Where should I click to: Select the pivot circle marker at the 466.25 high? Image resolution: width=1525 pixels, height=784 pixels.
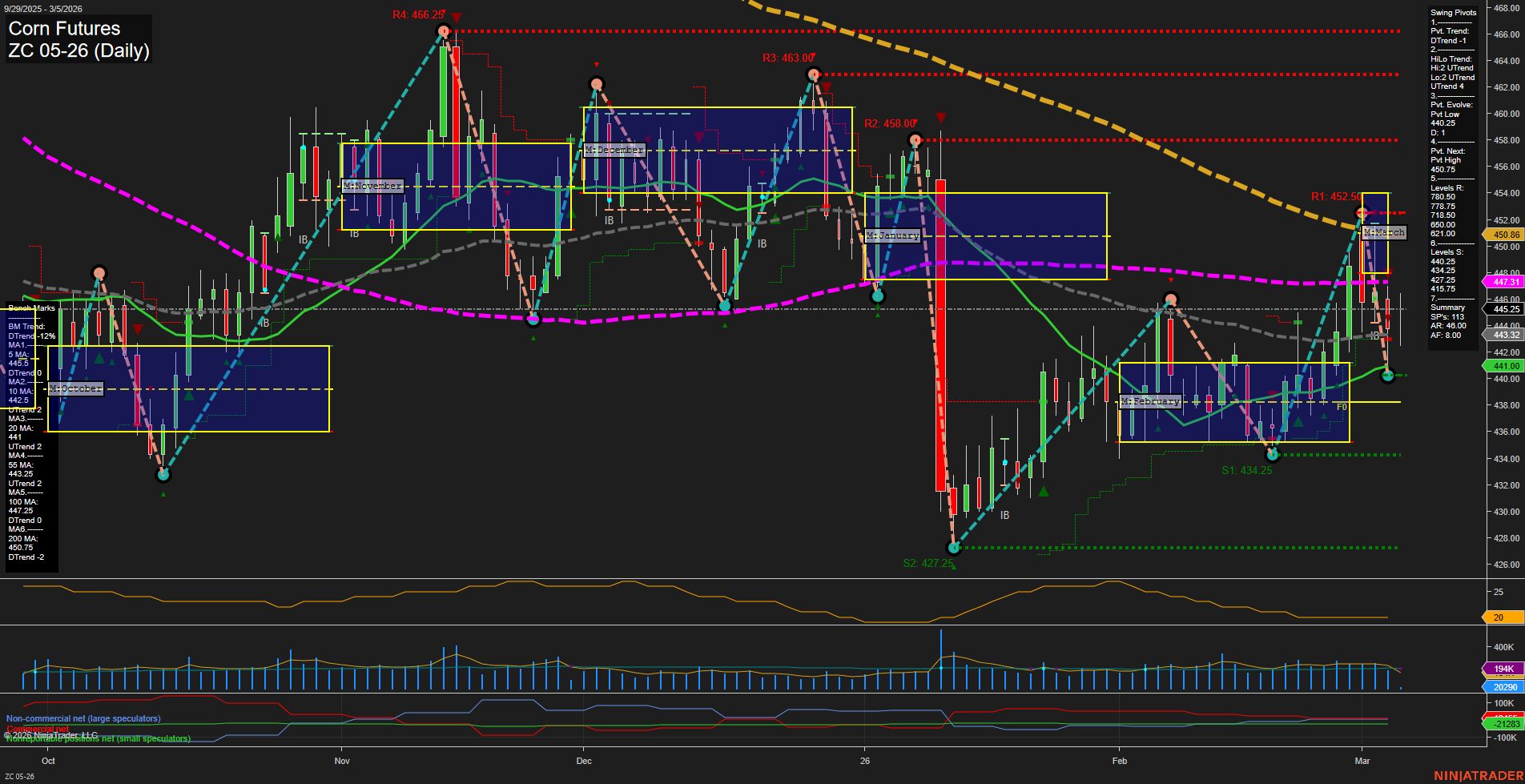[x=443, y=31]
